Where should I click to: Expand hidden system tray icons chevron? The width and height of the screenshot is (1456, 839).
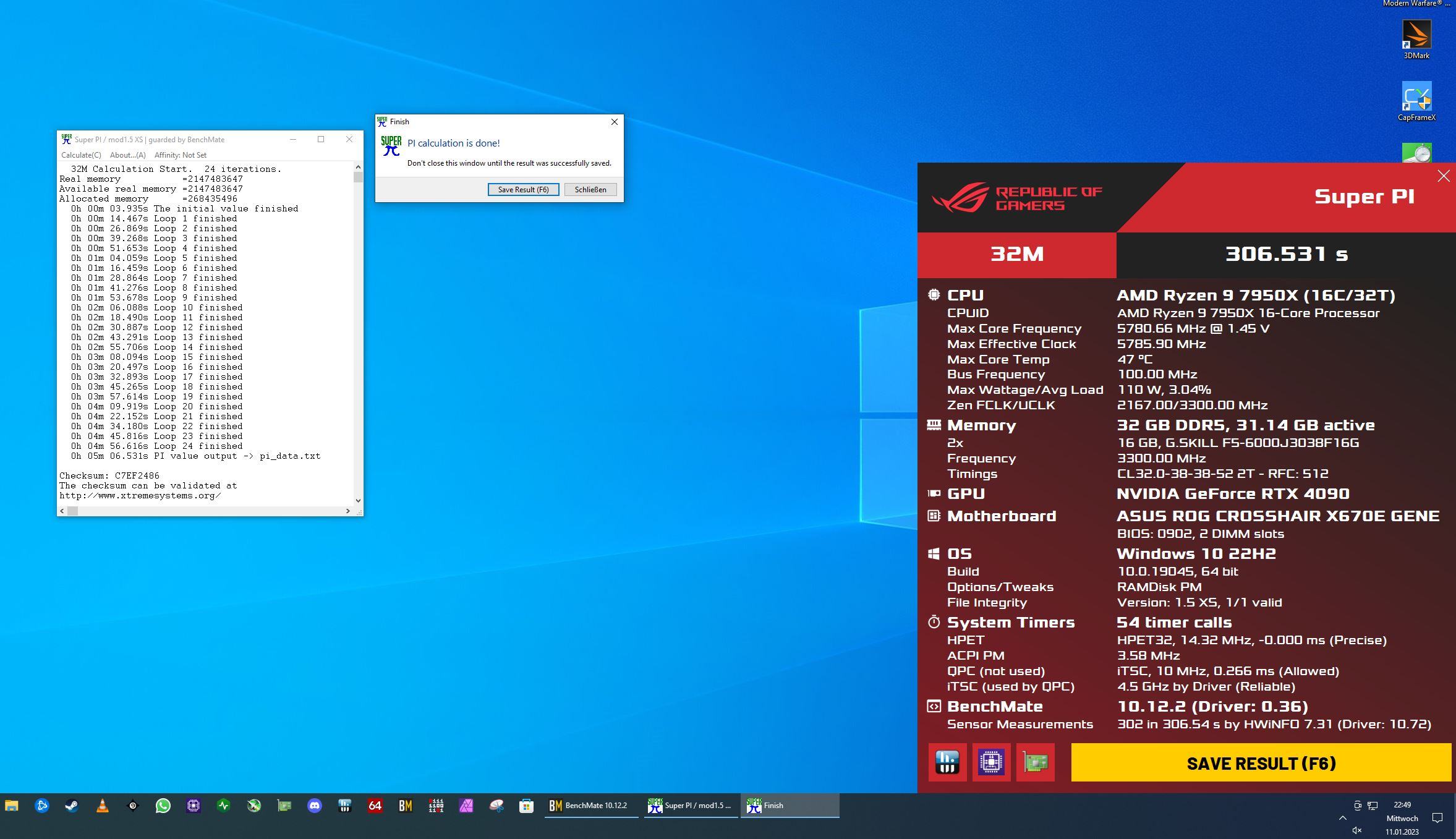(1342, 818)
